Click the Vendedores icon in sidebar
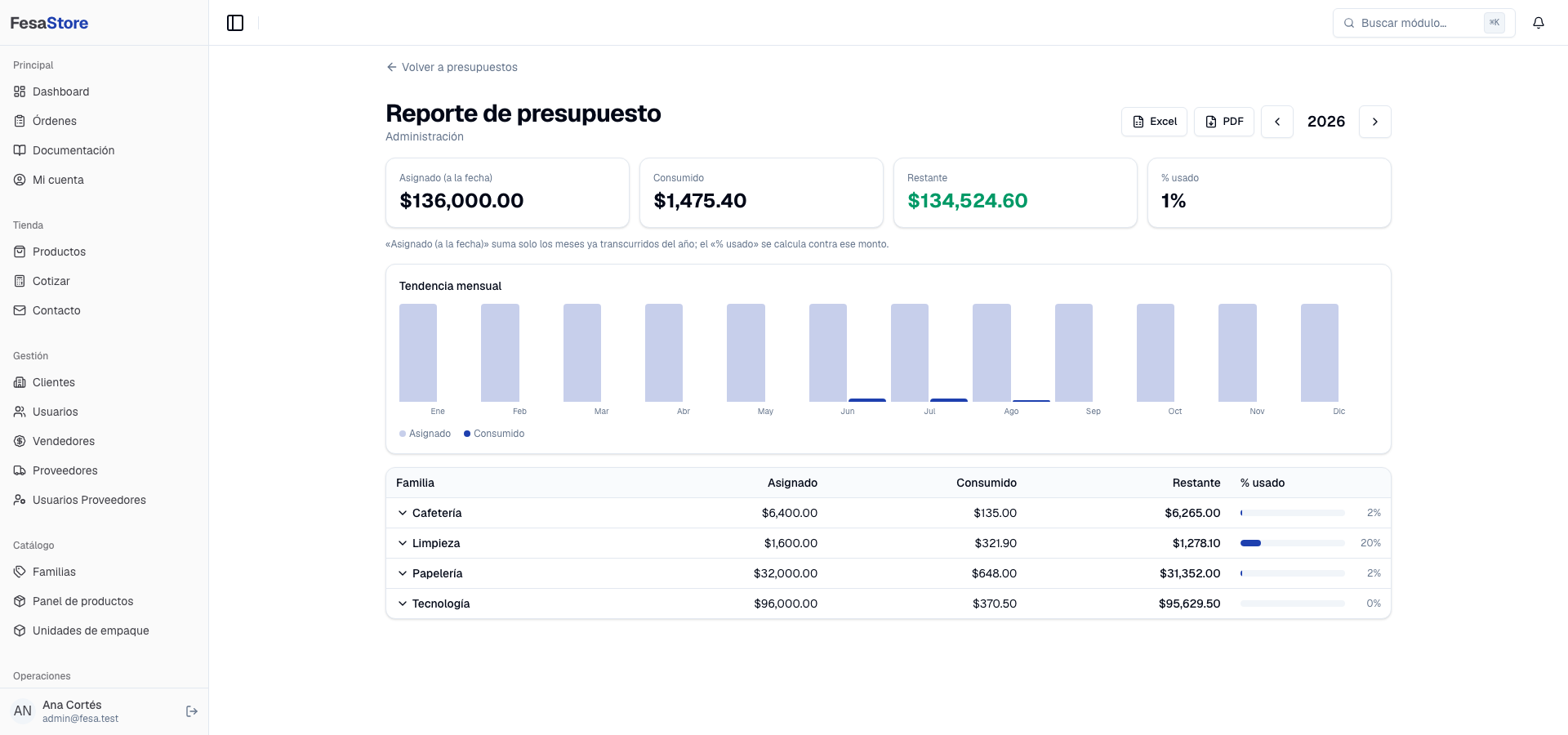1568x735 pixels. click(20, 441)
